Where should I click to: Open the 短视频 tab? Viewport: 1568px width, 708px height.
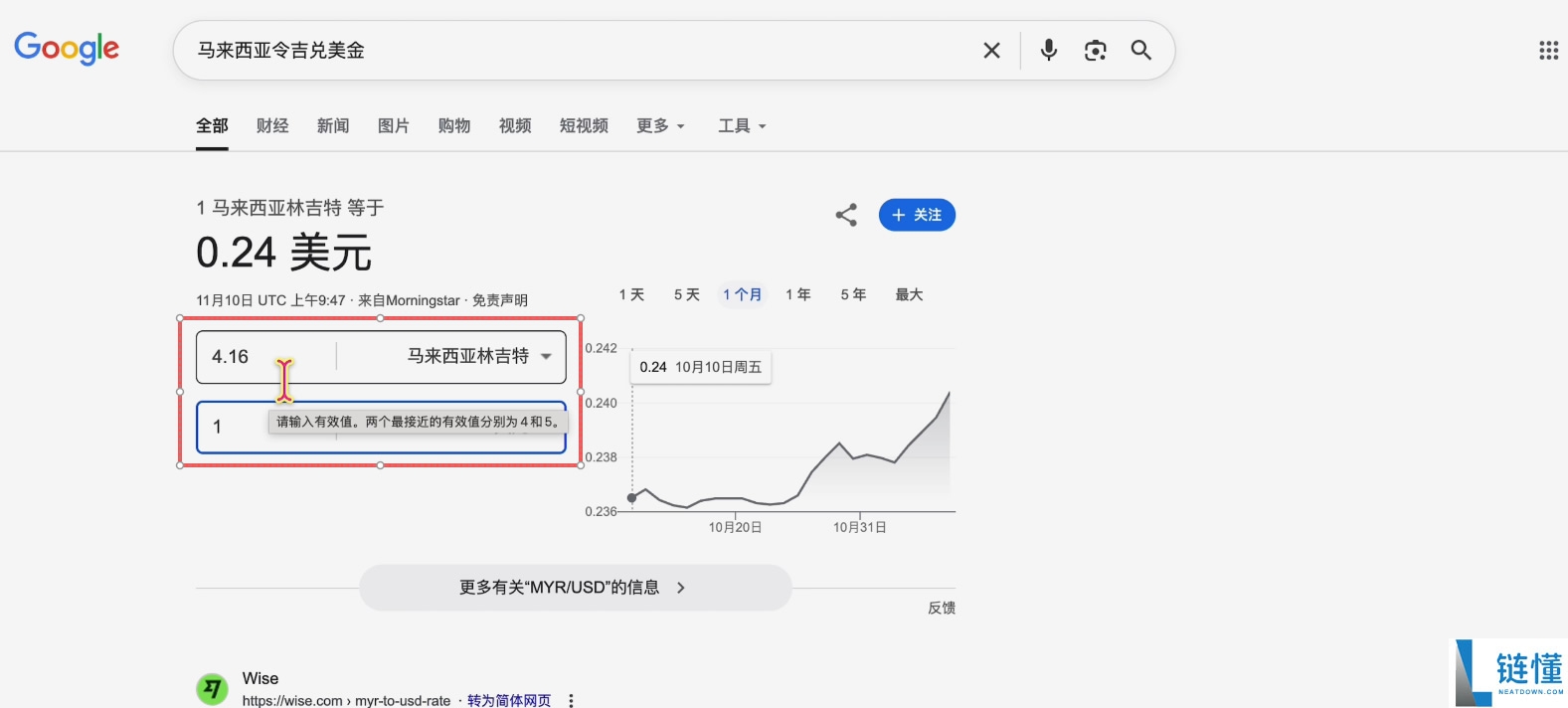click(584, 125)
